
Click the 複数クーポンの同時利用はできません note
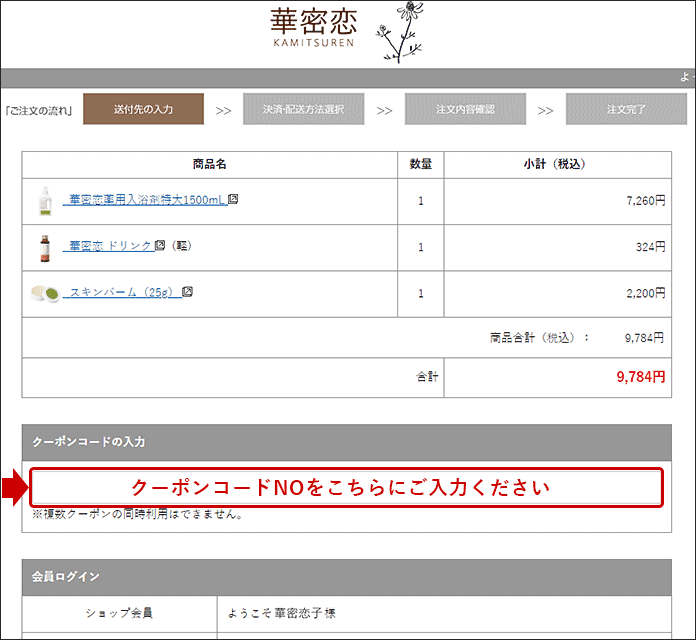pos(138,514)
